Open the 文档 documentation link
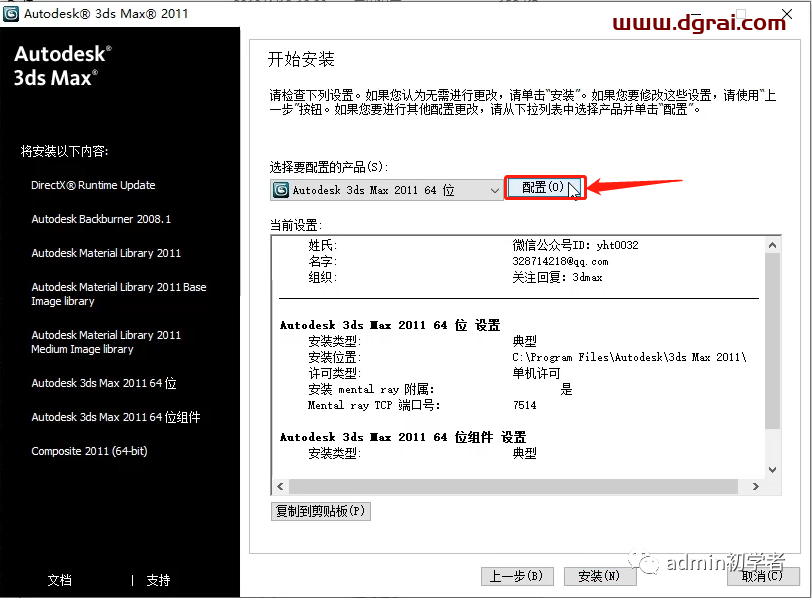Screen dimensions: 812x598 60,580
